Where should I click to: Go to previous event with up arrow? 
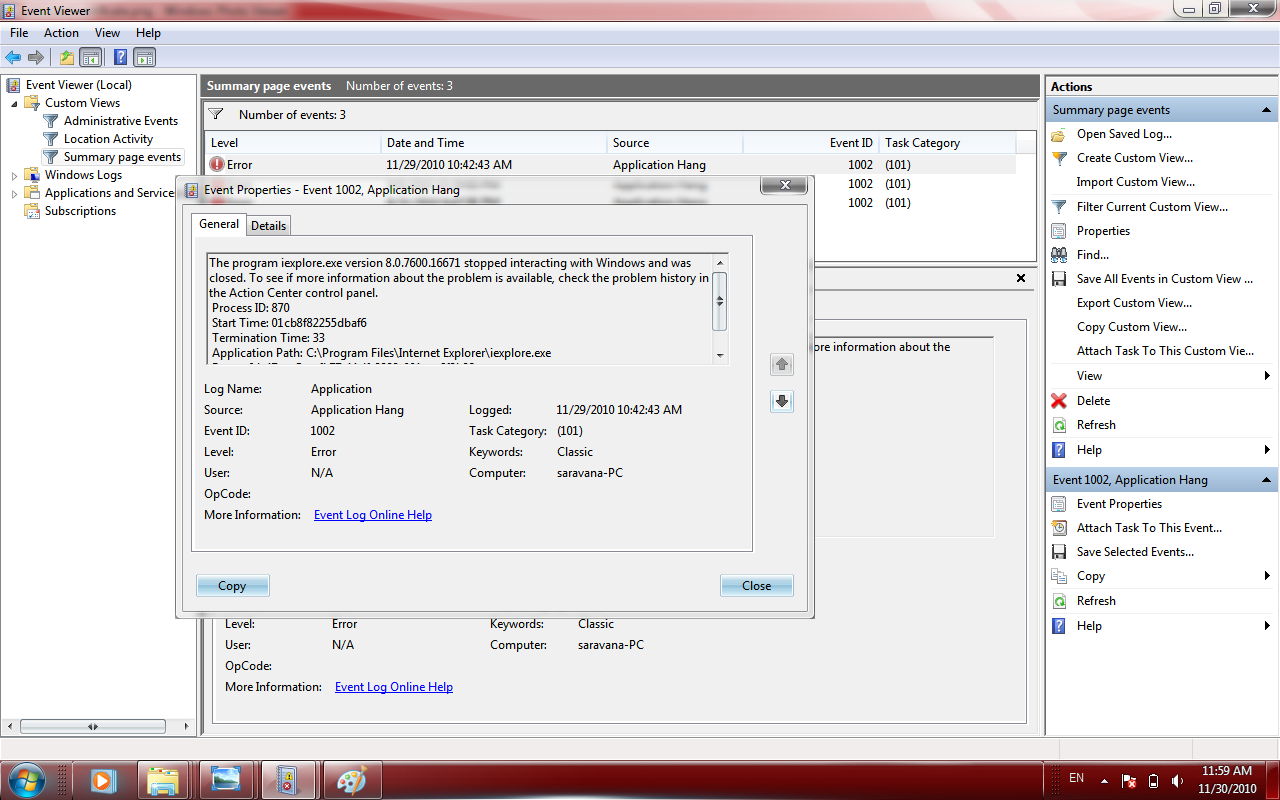point(782,365)
